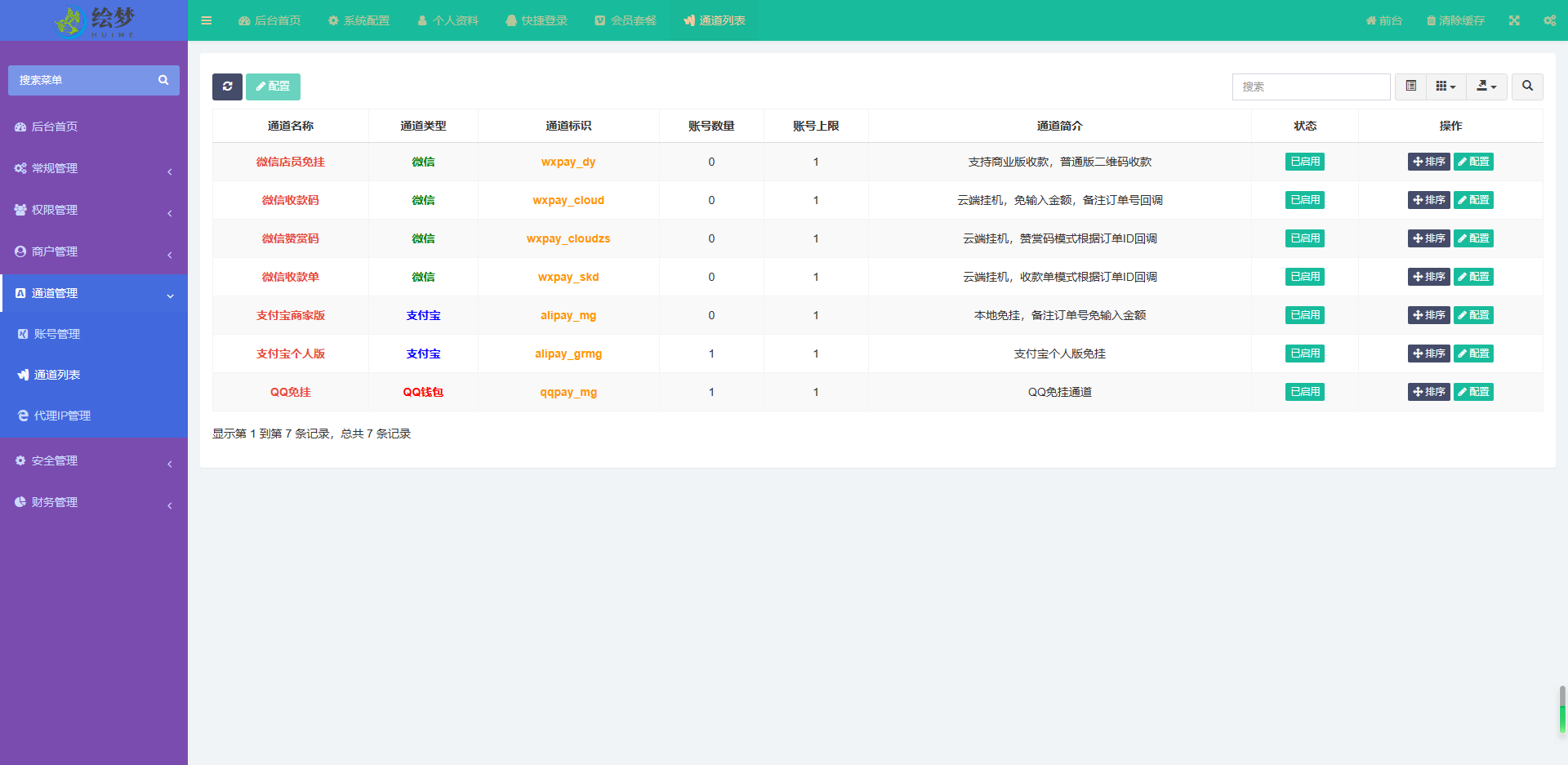The image size is (1568, 765).
Task: Toggle 已启用 status for QQ免挂
Action: tap(1305, 392)
